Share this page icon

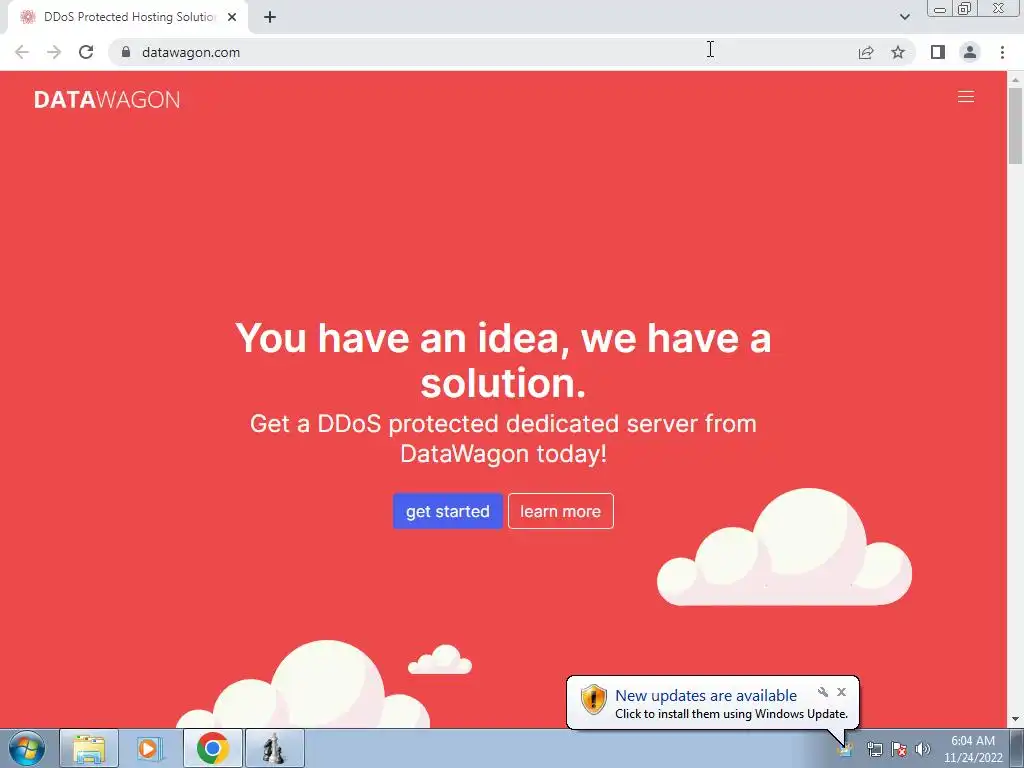point(866,52)
